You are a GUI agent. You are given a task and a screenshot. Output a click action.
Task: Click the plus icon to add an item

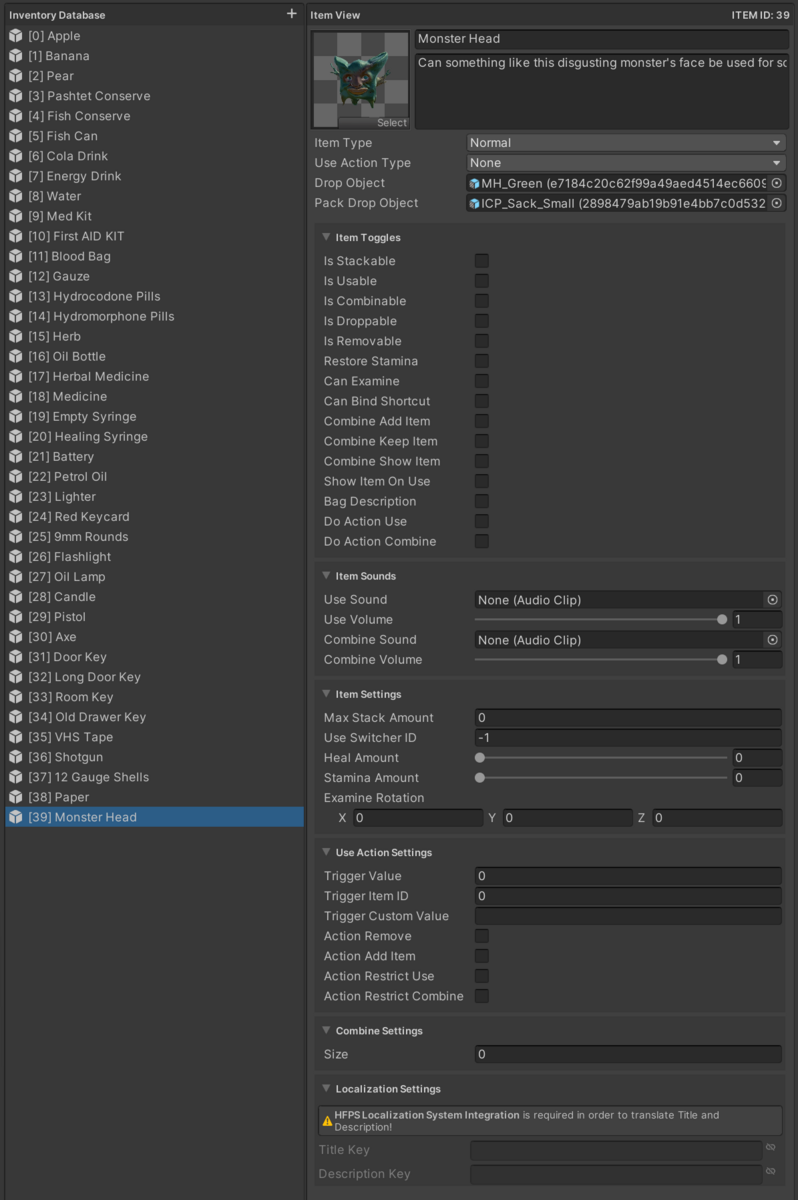[291, 14]
